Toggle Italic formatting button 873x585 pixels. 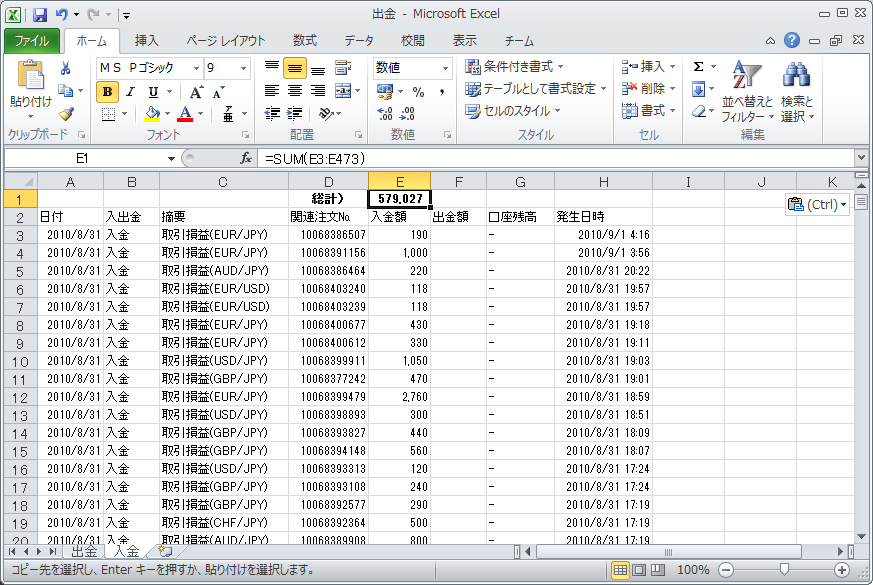(131, 91)
